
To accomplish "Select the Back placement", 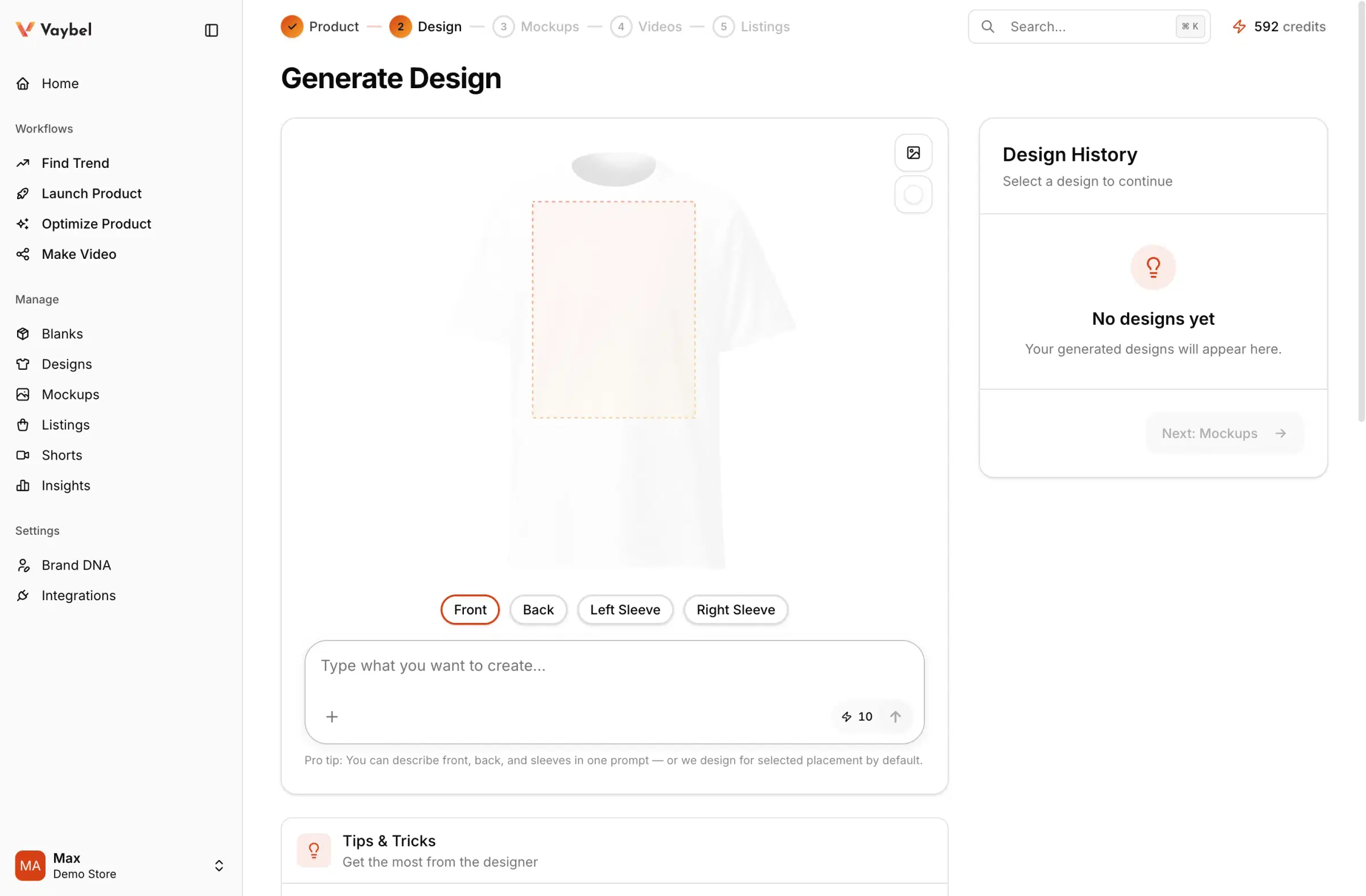I will (538, 609).
